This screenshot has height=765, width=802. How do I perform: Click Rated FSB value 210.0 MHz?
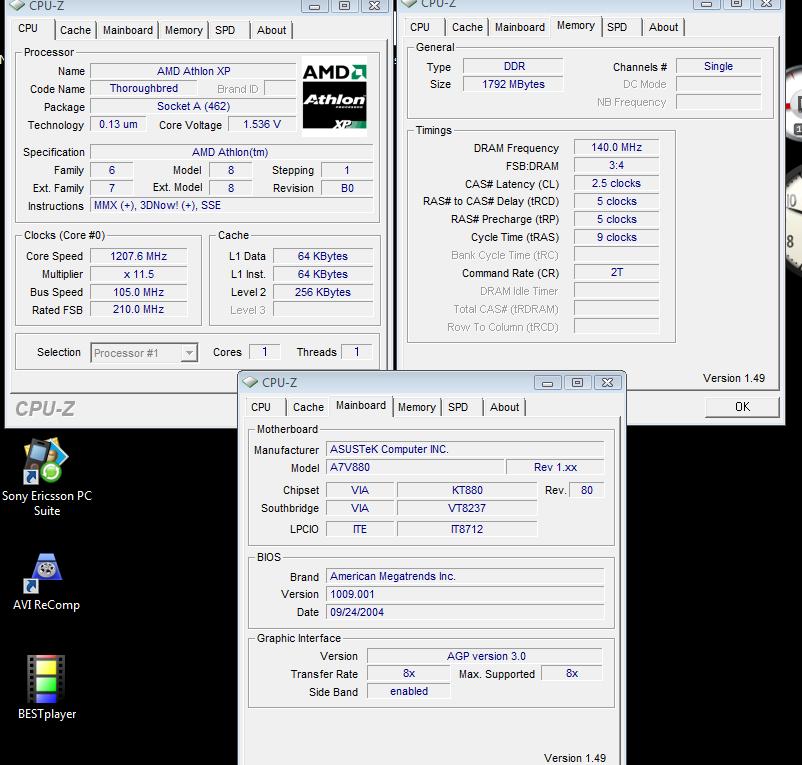(x=139, y=309)
